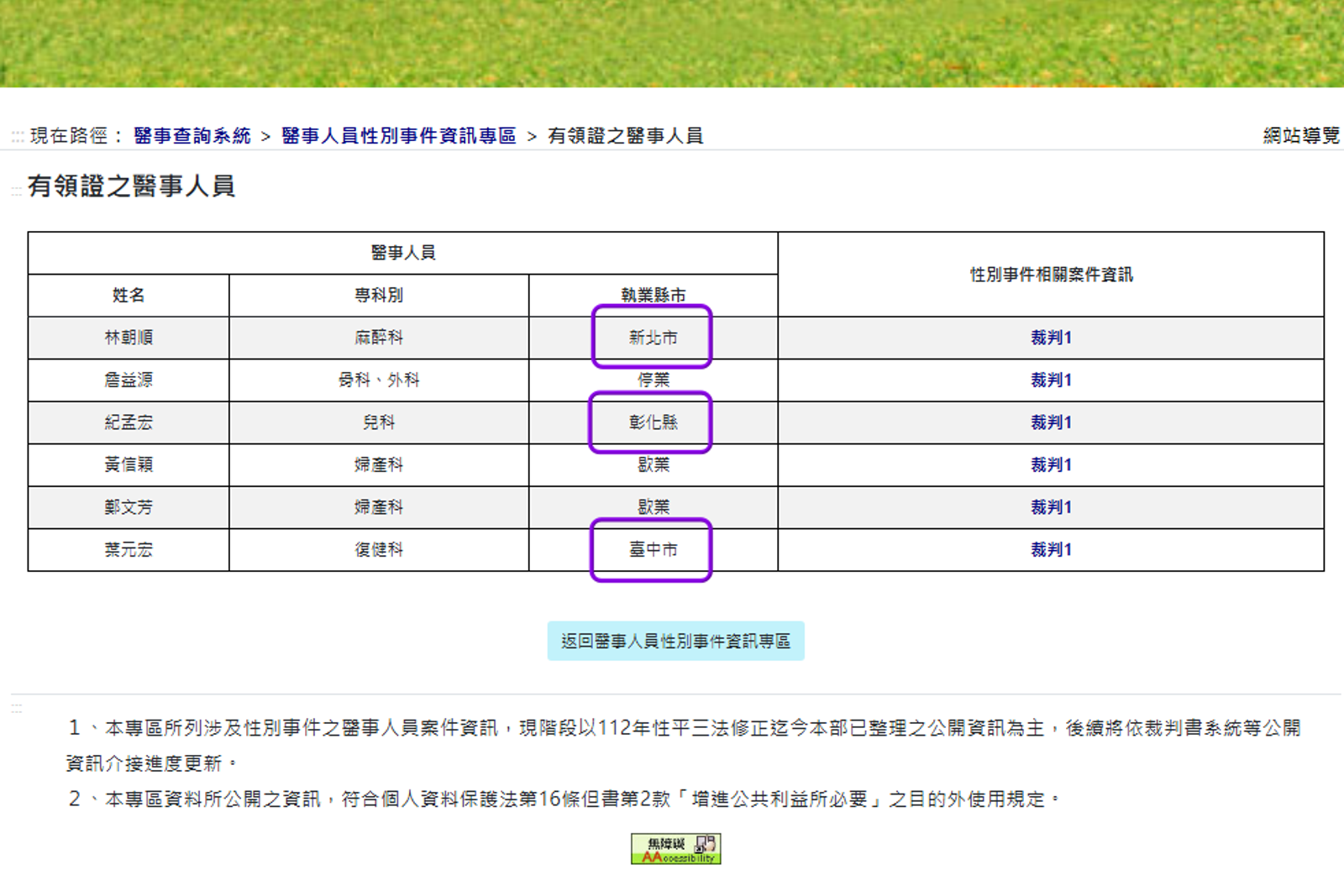
Task: Open 裁判1 for 葉元宏
Action: pyautogui.click(x=1053, y=549)
